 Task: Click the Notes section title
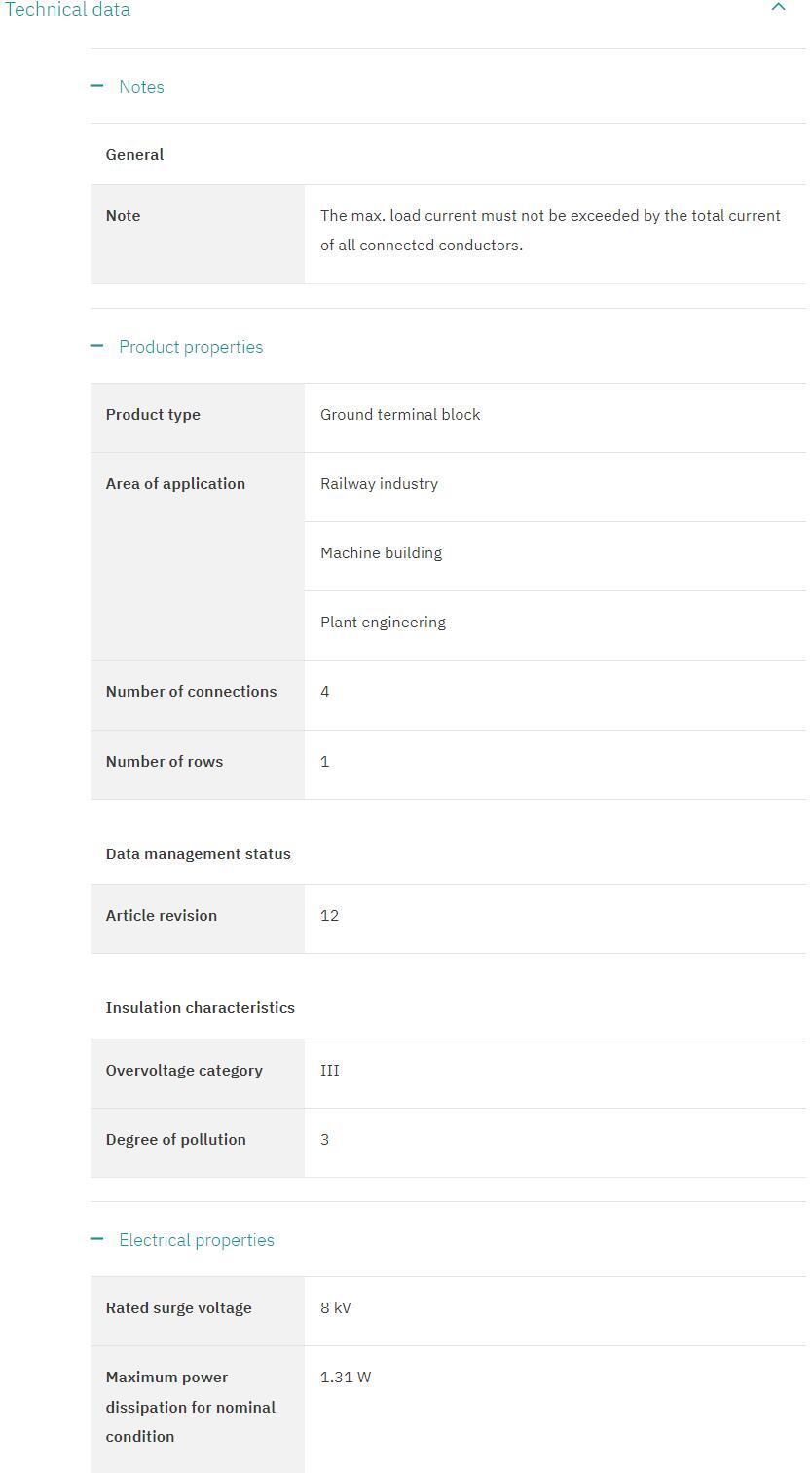(141, 87)
